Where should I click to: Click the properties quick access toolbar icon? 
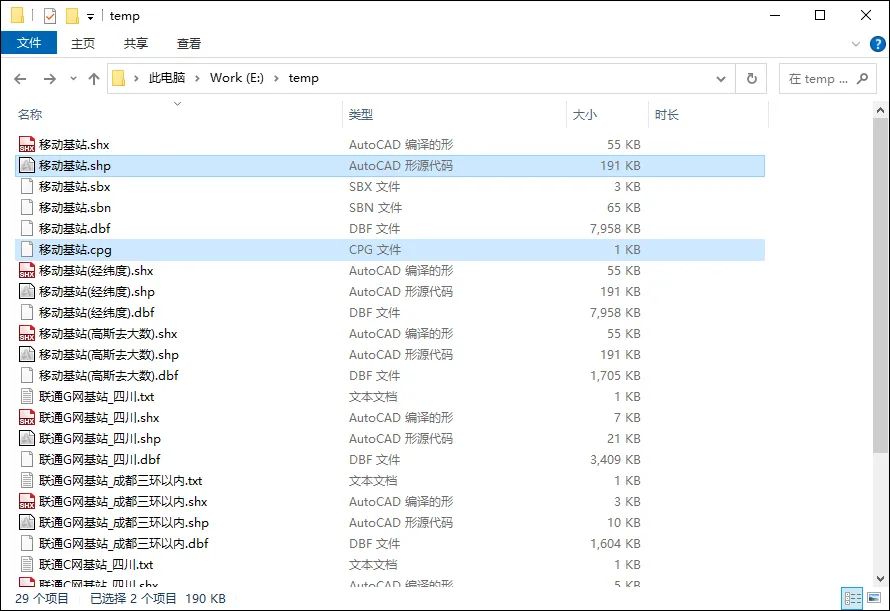click(x=50, y=16)
